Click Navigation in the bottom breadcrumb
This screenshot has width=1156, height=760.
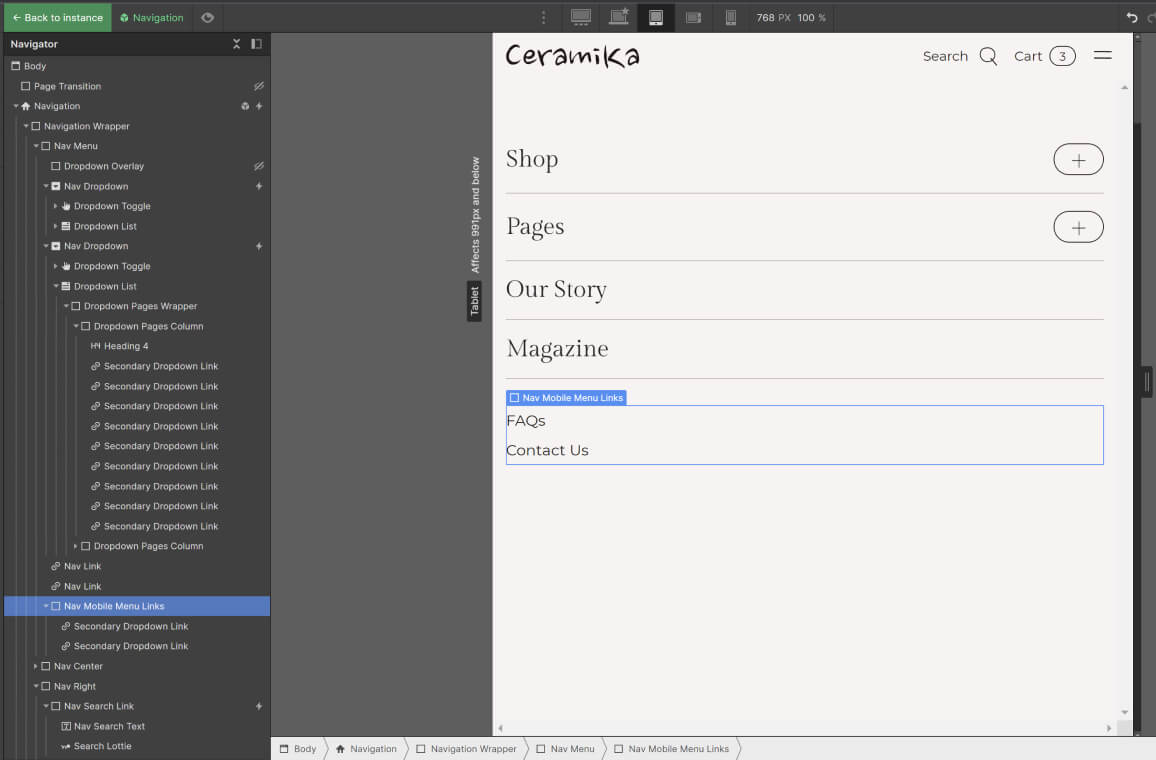(366, 749)
